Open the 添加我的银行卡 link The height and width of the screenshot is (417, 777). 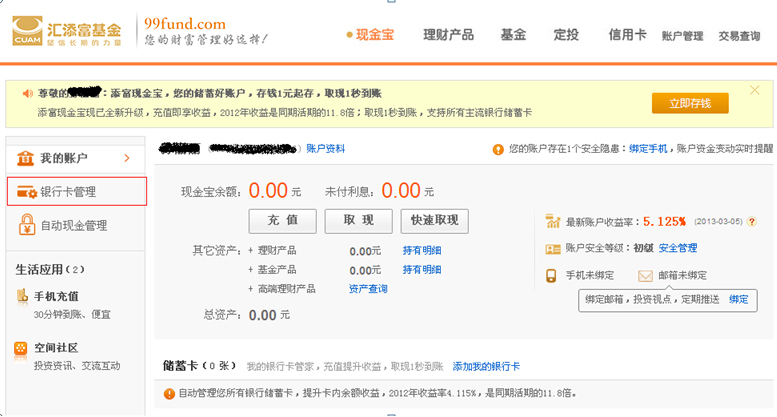click(x=486, y=367)
